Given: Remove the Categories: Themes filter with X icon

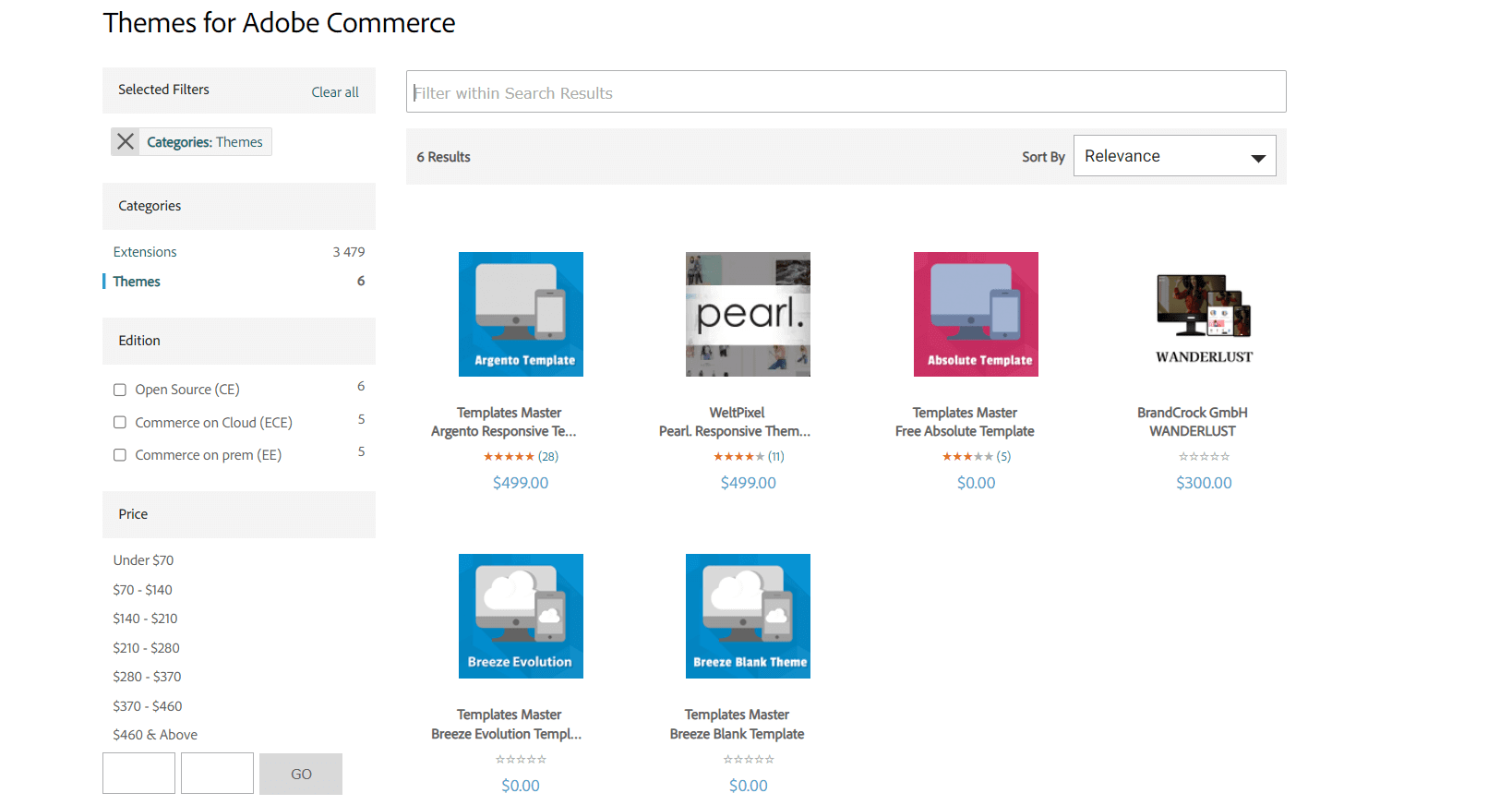Looking at the screenshot, I should 126,141.
